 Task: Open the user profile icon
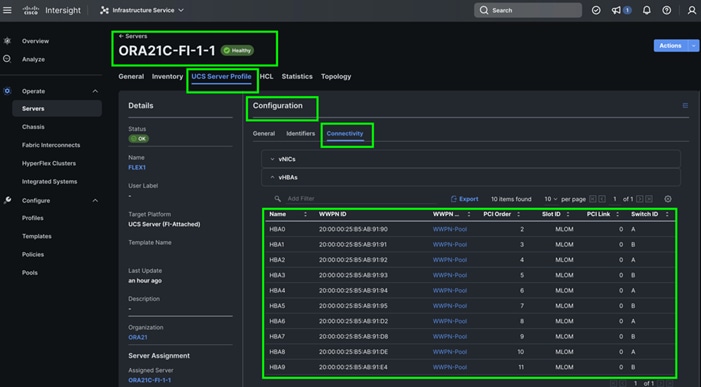coord(692,10)
